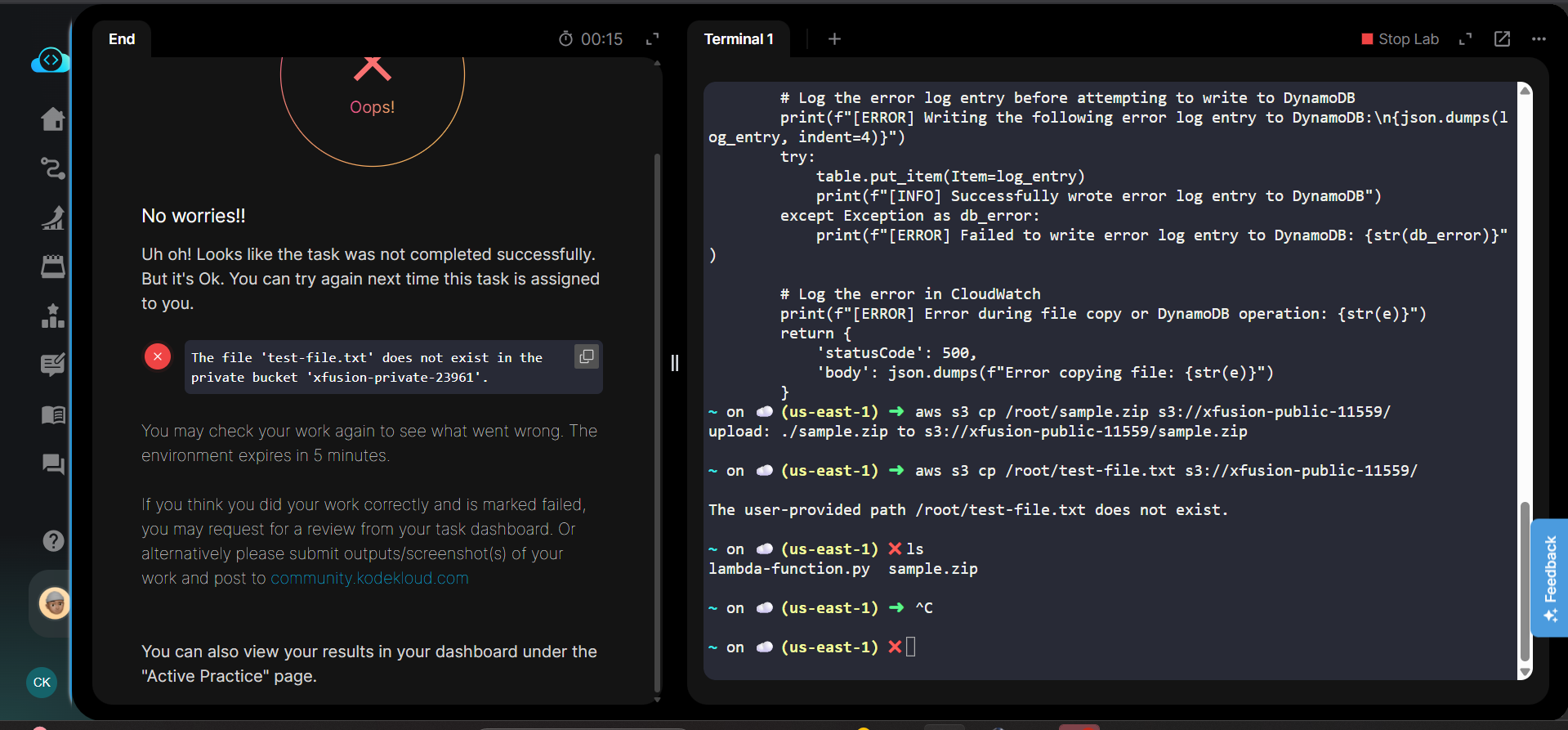
Task: Open the Feedback side tab
Action: coord(1549,577)
